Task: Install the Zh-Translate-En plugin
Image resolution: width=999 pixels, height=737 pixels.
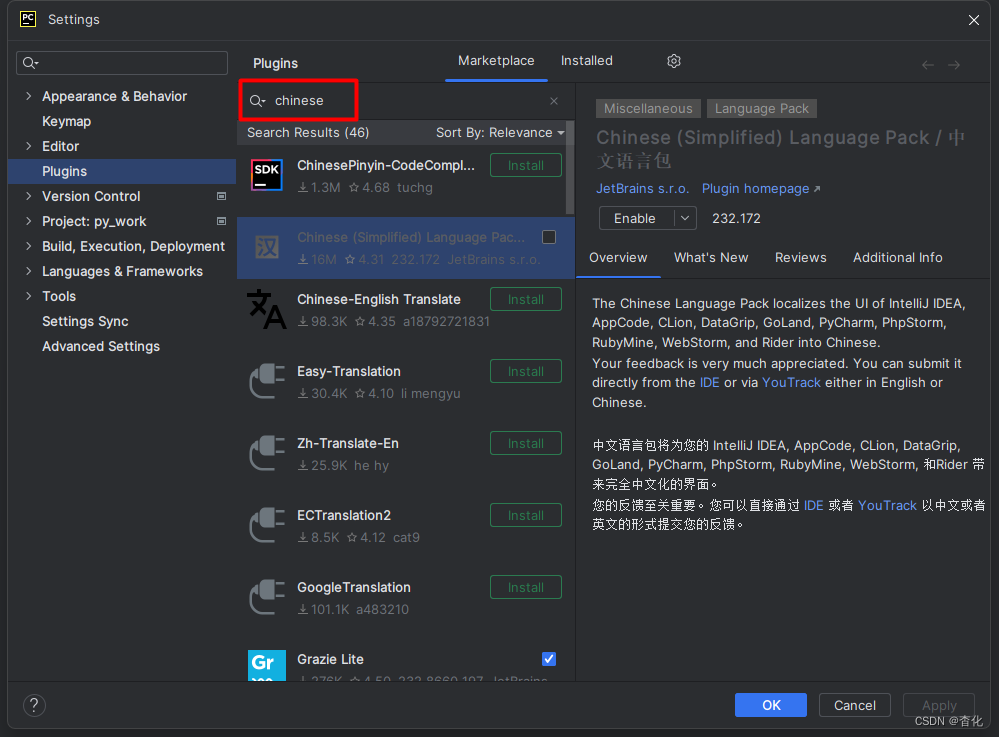Action: (526, 443)
